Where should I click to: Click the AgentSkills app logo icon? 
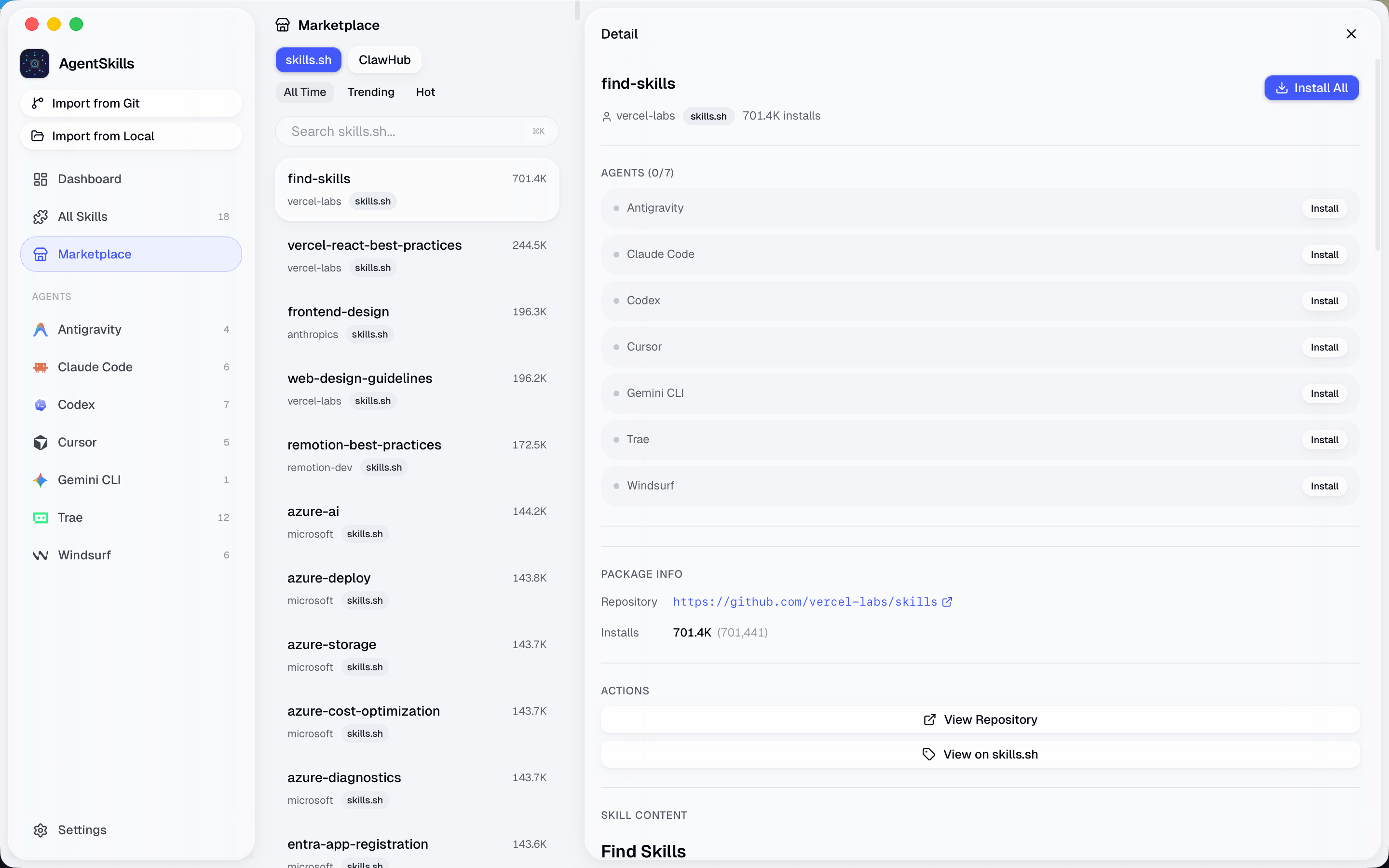point(34,64)
